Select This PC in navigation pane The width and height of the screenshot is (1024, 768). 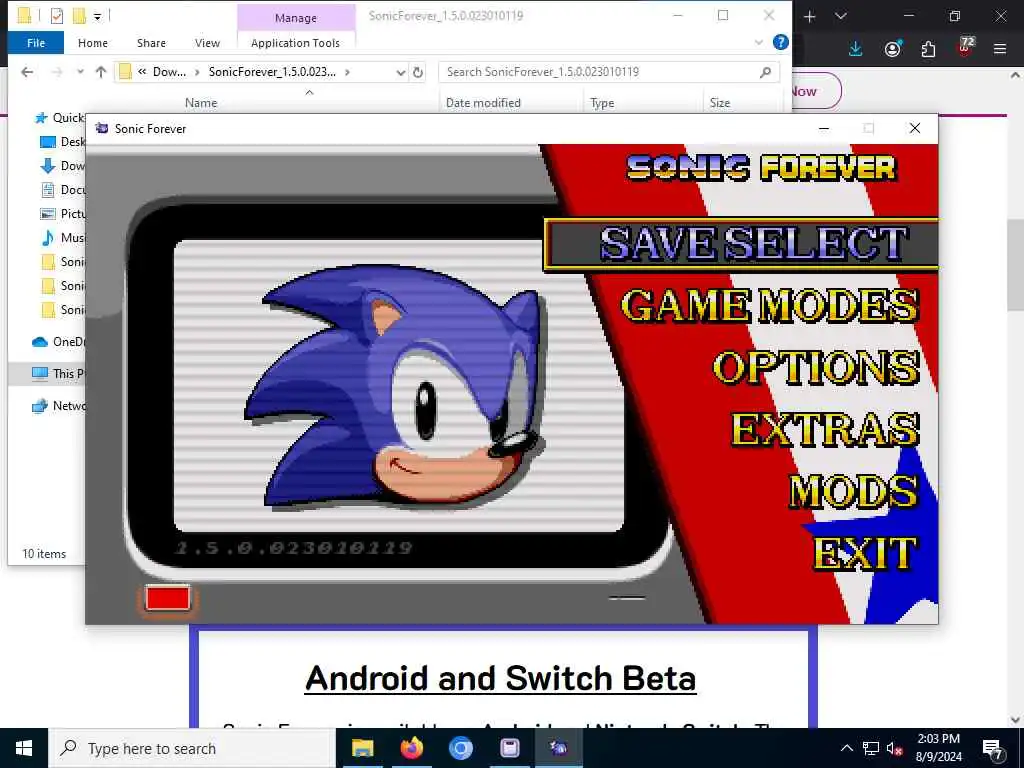click(58, 374)
